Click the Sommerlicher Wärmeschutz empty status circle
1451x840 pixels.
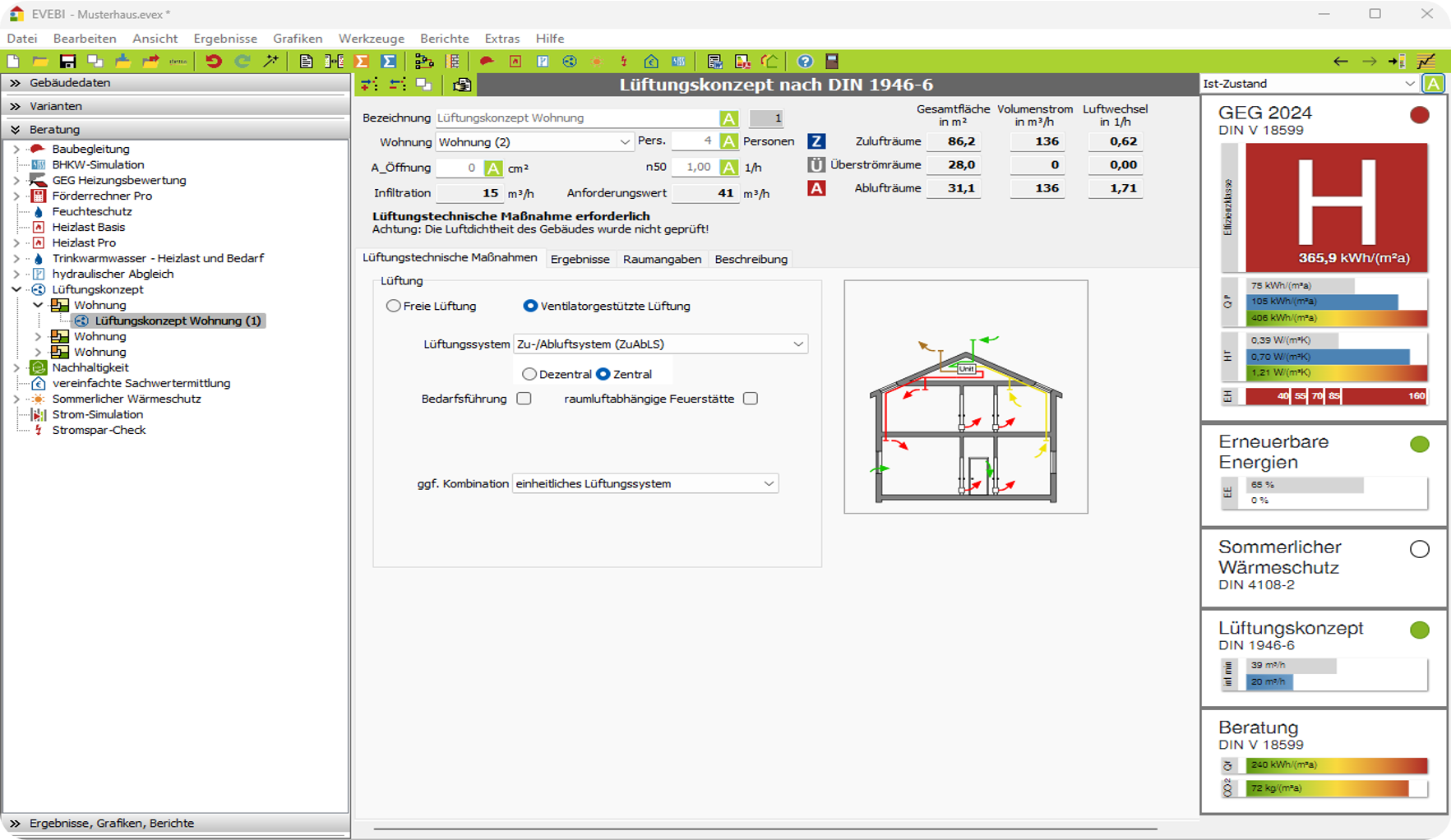(x=1420, y=549)
